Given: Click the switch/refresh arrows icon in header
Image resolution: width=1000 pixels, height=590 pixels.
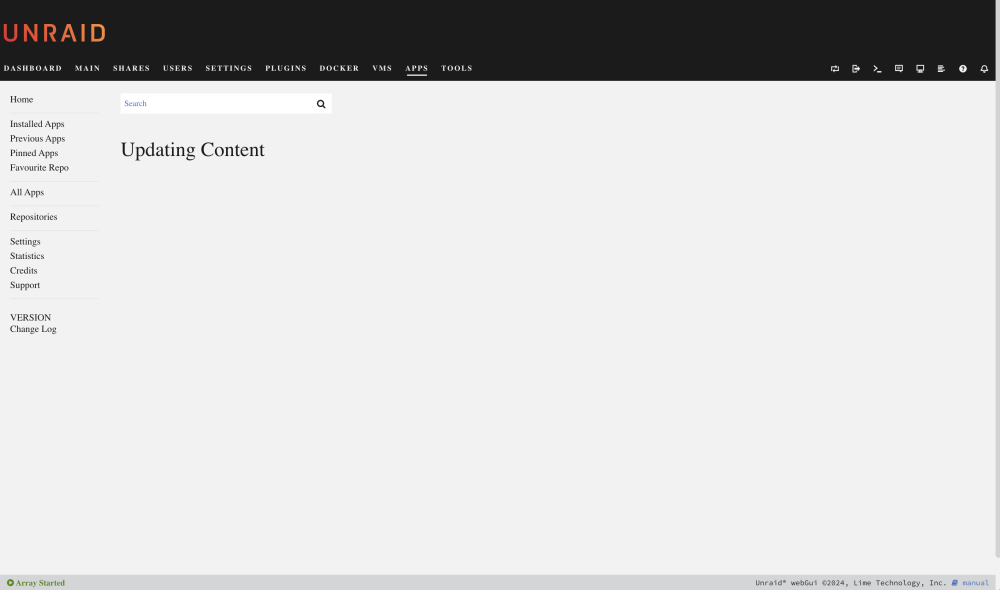Looking at the screenshot, I should click(x=834, y=69).
